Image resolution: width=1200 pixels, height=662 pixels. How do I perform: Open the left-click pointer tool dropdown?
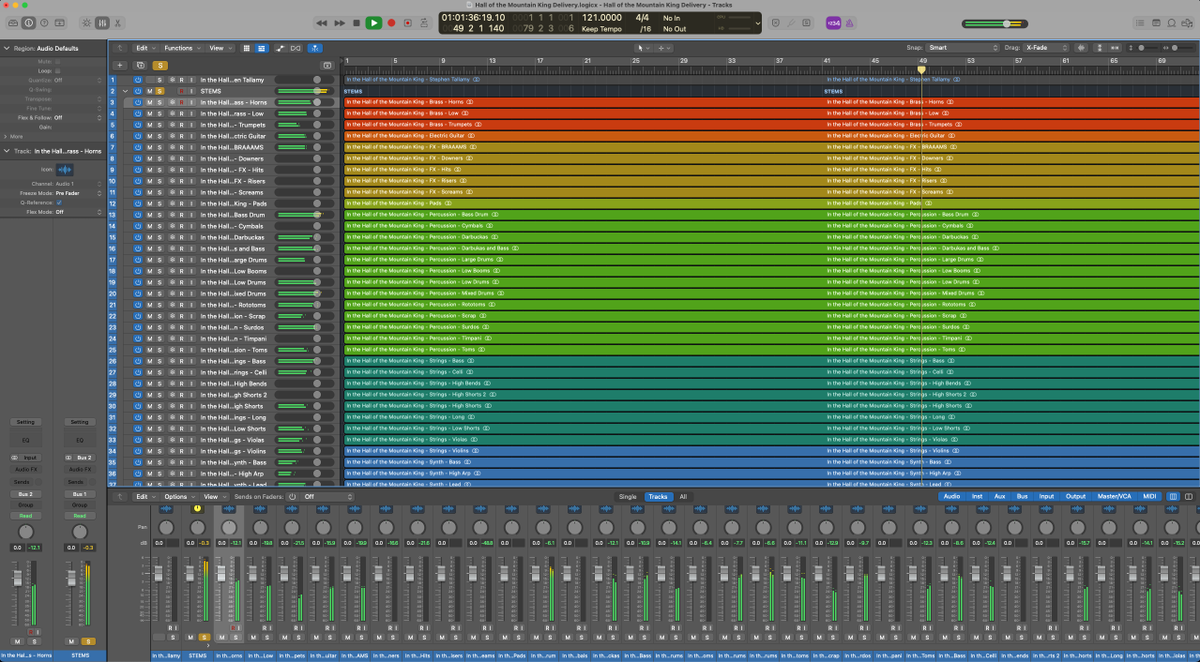pyautogui.click(x=643, y=48)
